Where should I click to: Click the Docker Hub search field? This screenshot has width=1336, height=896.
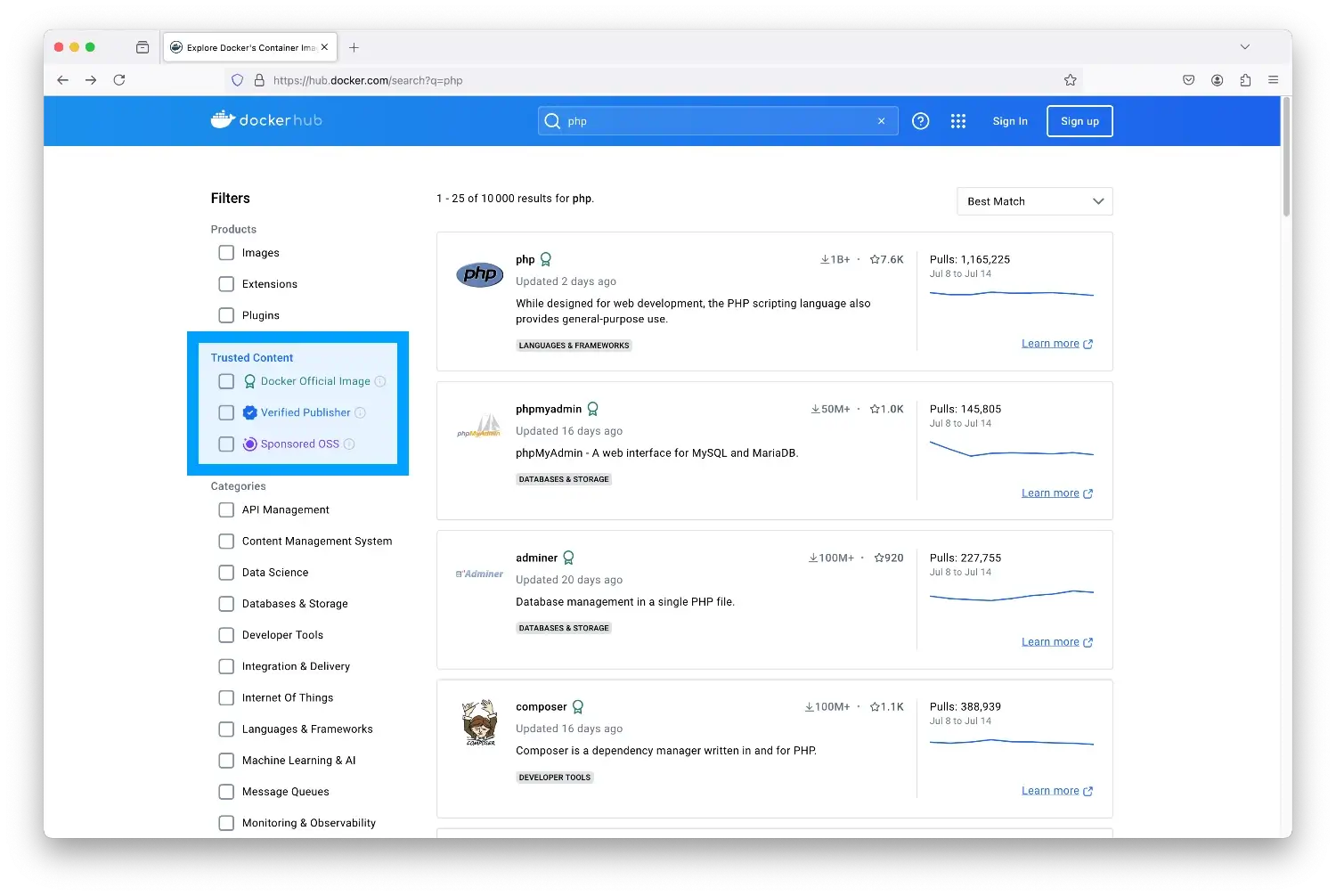718,121
